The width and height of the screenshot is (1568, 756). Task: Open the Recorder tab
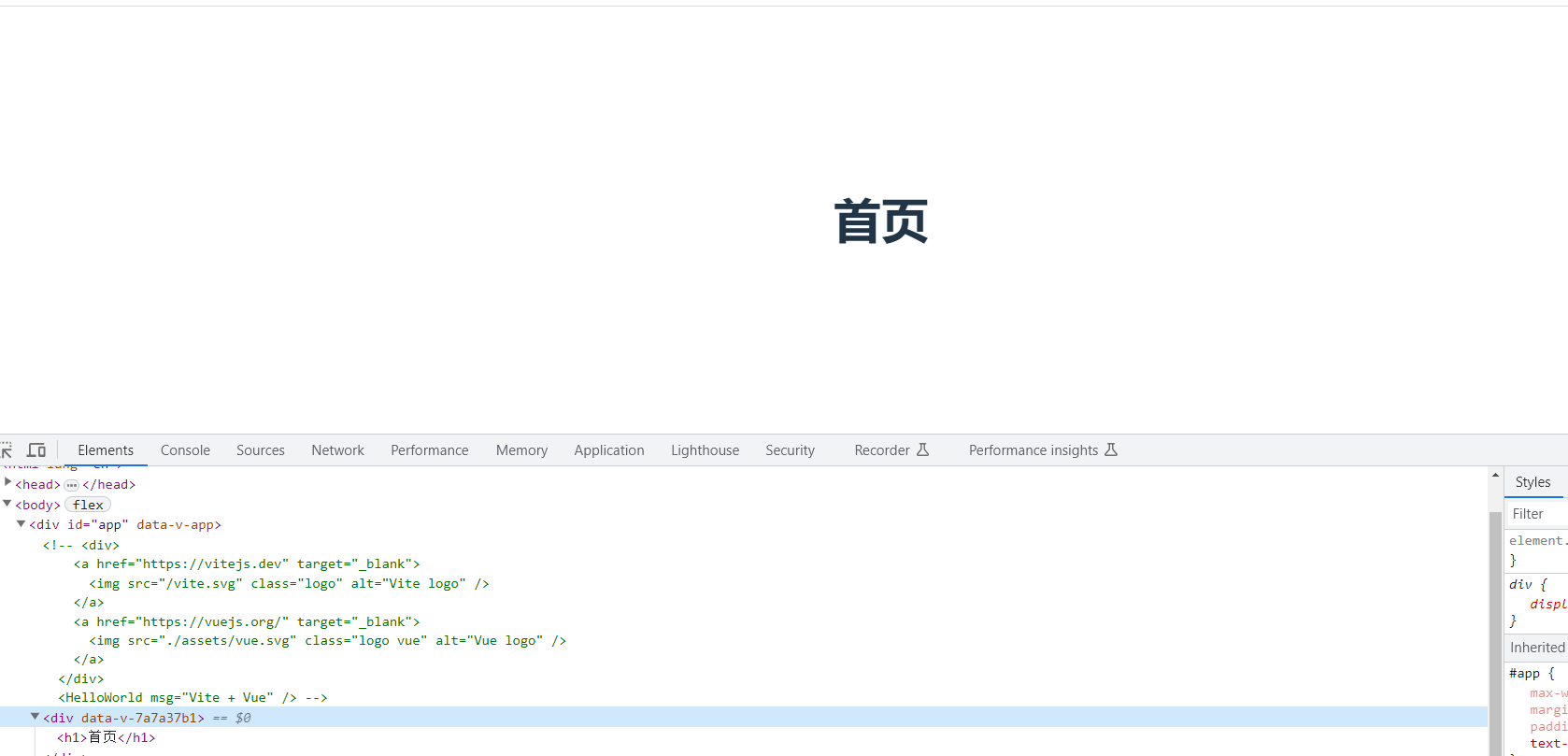[x=891, y=450]
